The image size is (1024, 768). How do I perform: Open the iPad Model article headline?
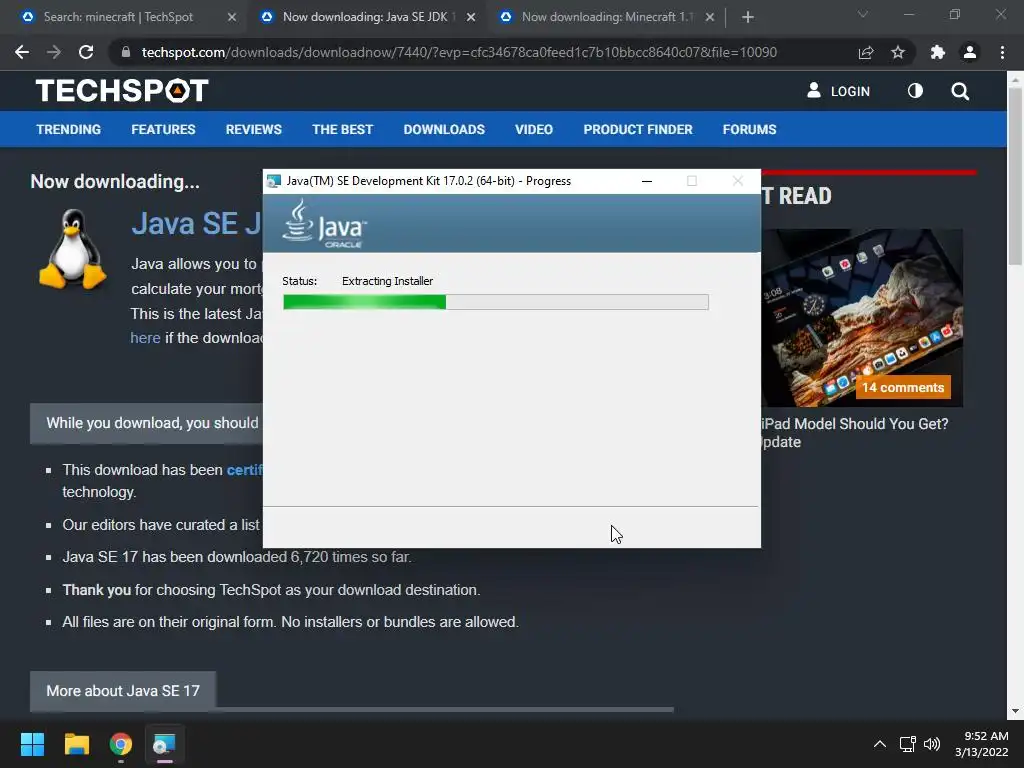coord(854,432)
